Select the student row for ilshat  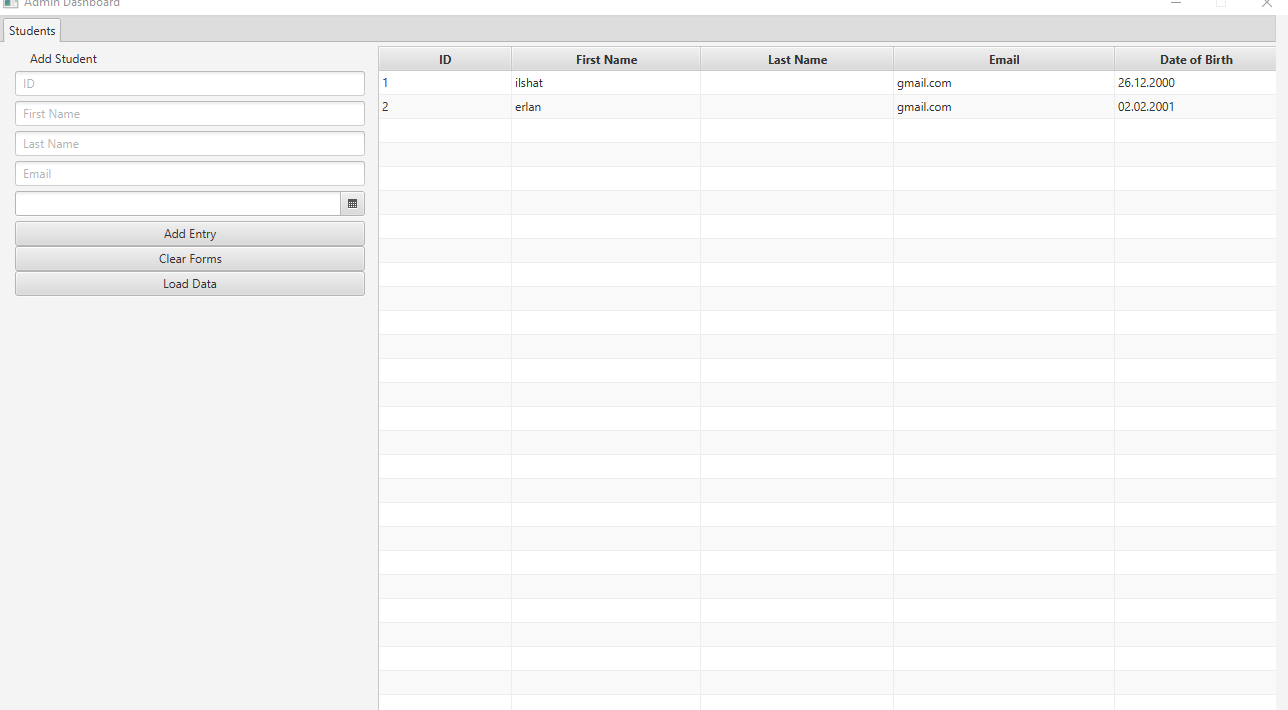(606, 83)
